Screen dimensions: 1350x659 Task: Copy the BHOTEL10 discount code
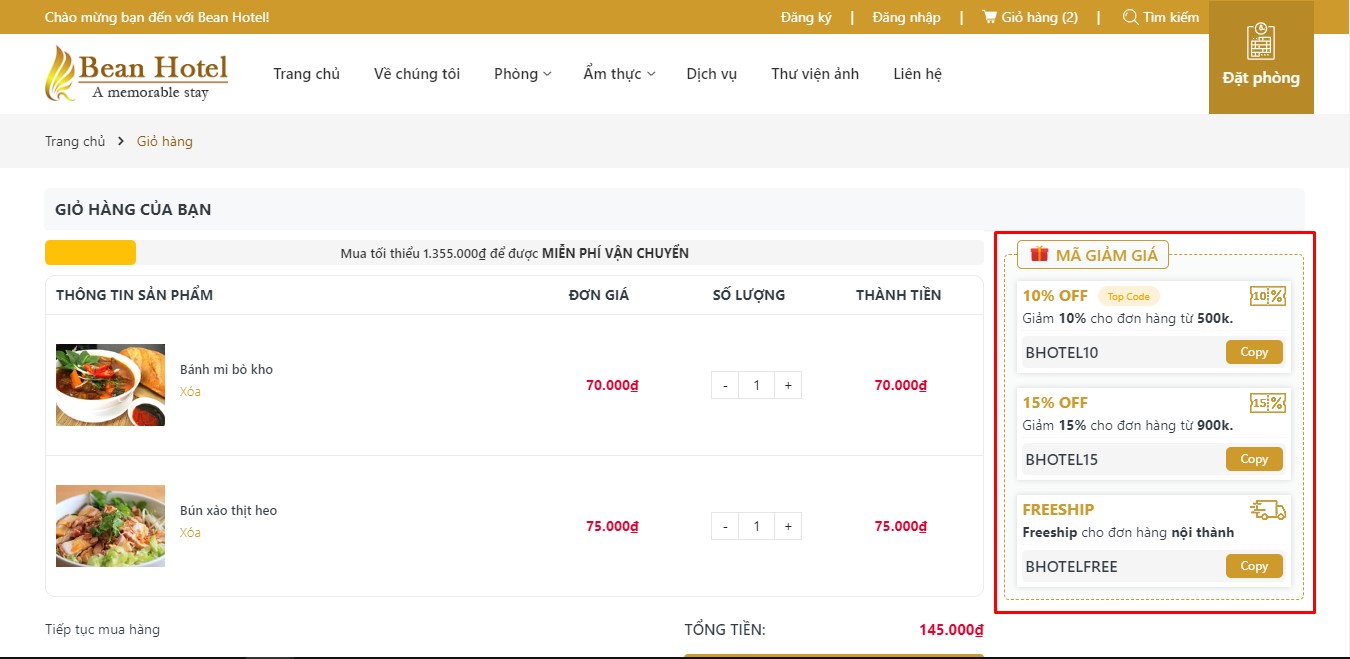pyautogui.click(x=1254, y=352)
